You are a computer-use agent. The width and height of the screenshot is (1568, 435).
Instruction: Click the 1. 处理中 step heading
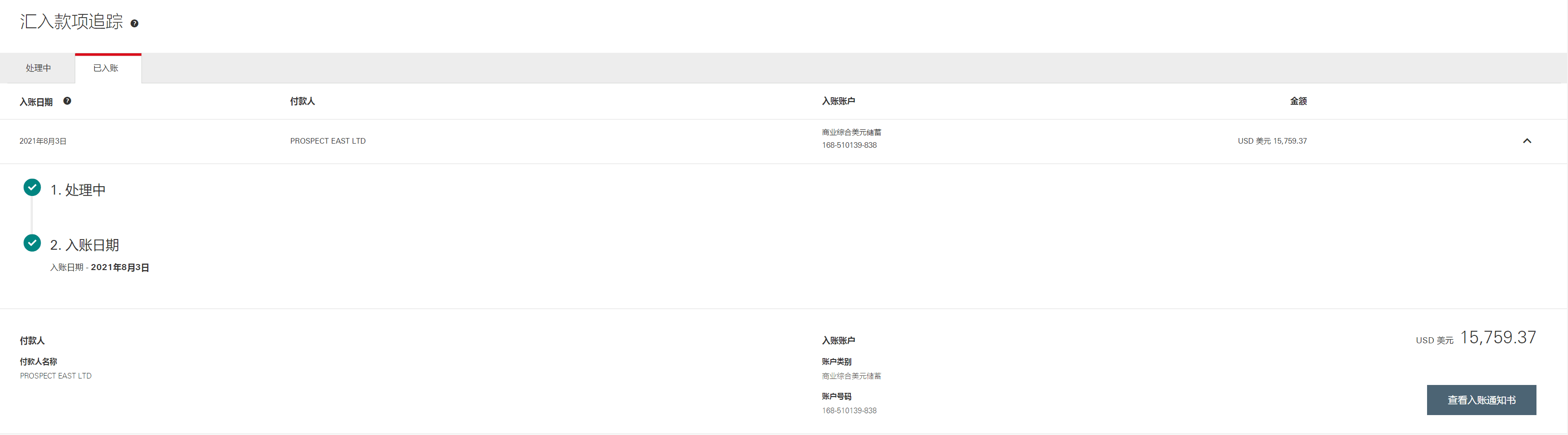click(78, 190)
